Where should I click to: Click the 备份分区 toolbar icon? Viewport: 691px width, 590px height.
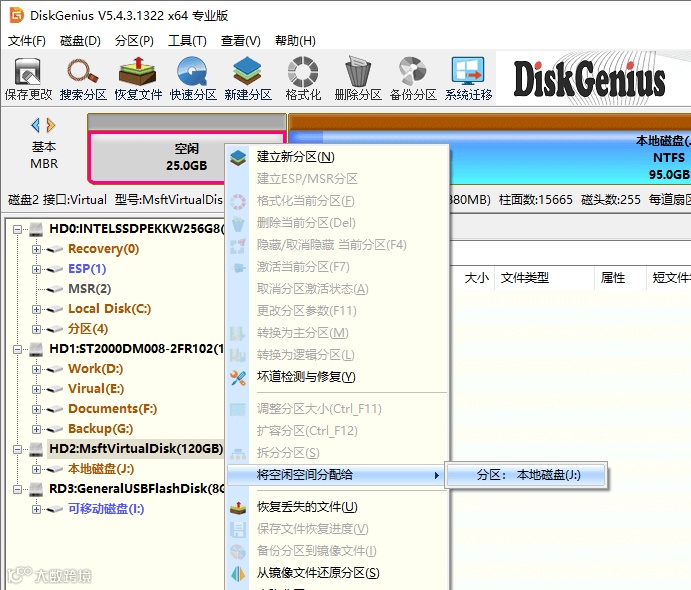(412, 71)
